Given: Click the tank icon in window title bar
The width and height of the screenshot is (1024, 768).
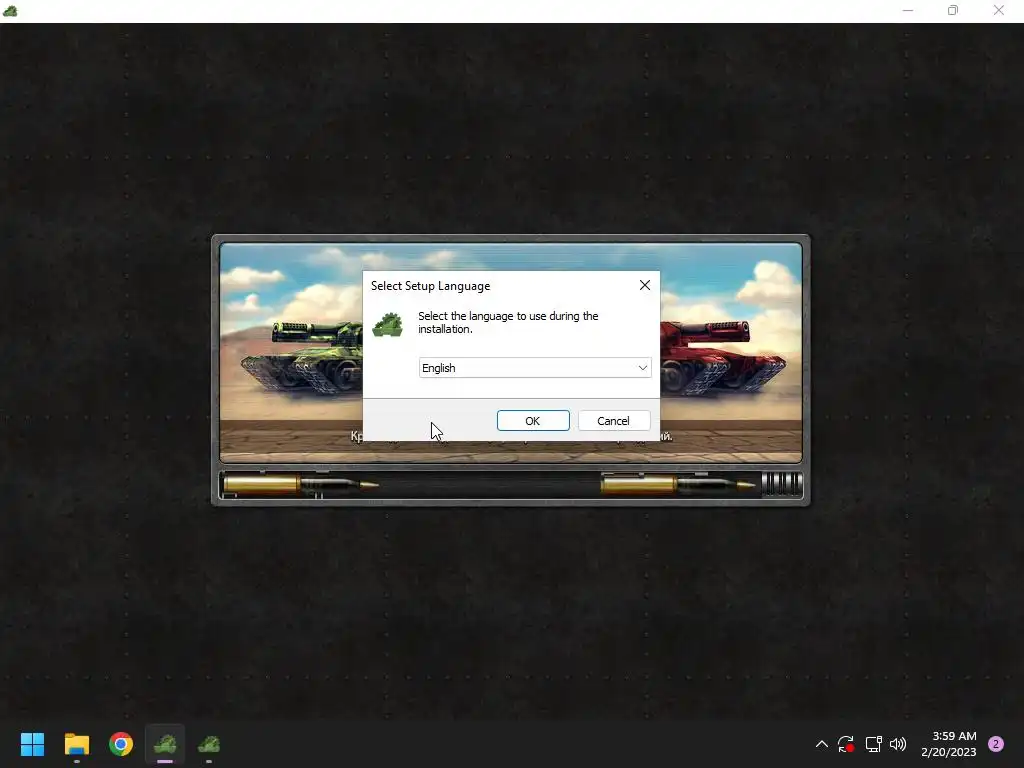Looking at the screenshot, I should click(10, 10).
